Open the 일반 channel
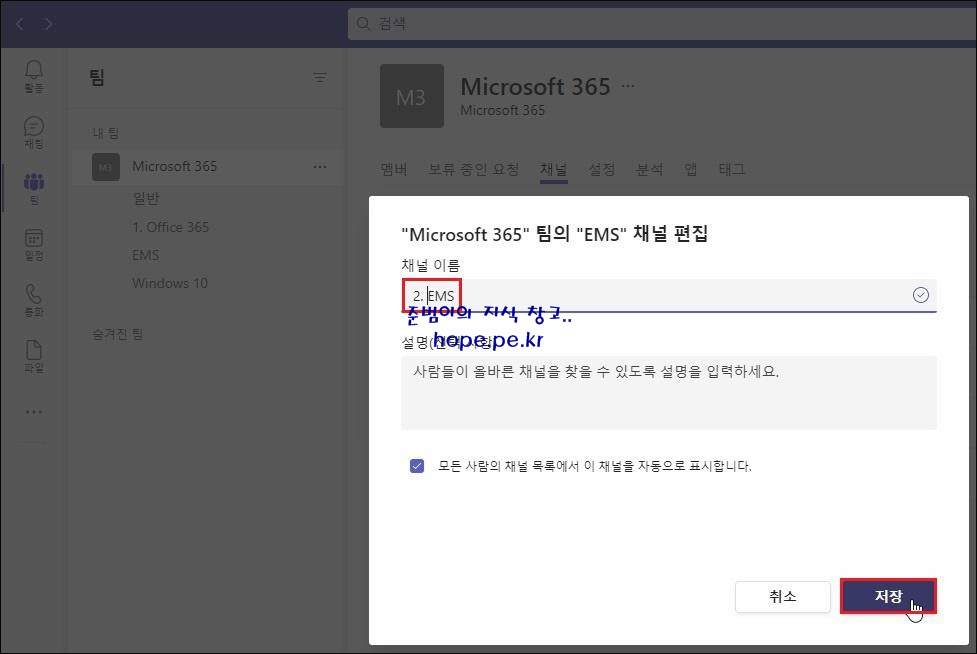Image resolution: width=977 pixels, height=654 pixels. tap(146, 199)
